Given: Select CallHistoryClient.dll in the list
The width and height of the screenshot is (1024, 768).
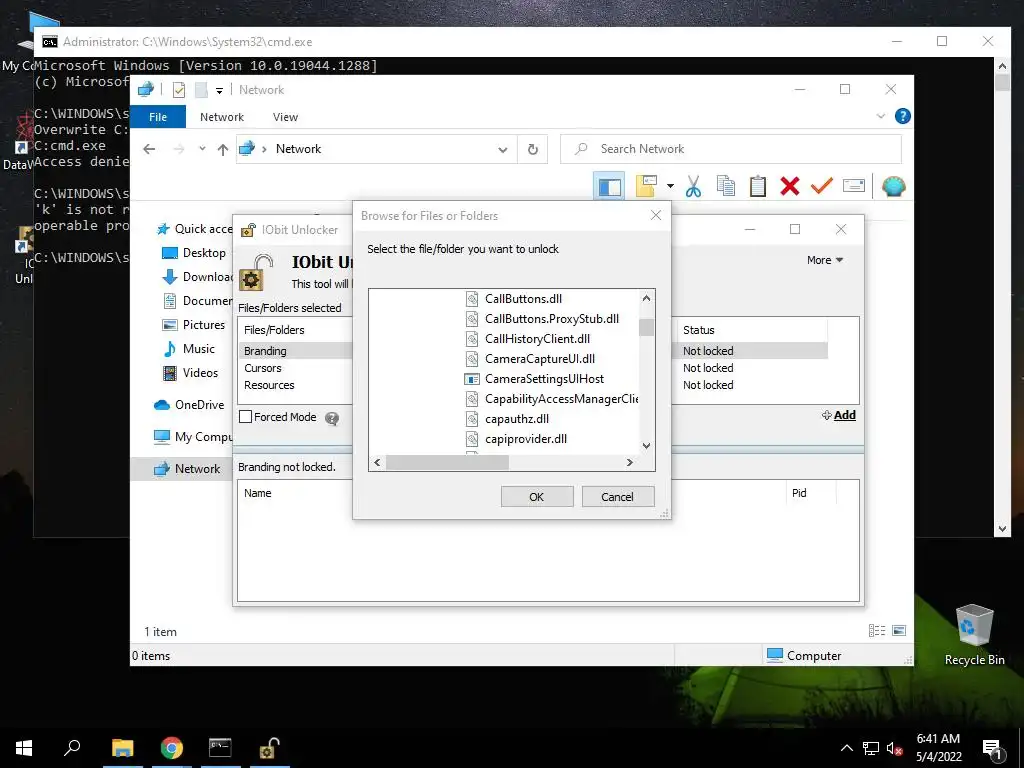Looking at the screenshot, I should tap(537, 338).
